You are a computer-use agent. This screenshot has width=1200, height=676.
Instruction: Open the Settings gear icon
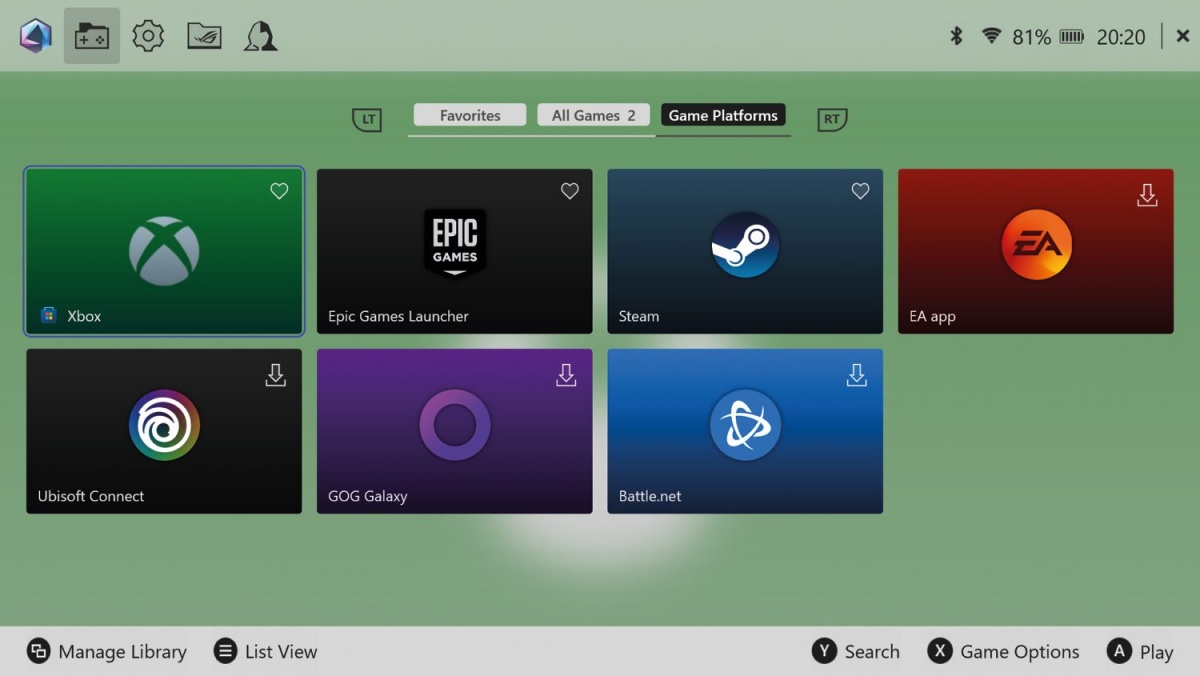pyautogui.click(x=148, y=36)
